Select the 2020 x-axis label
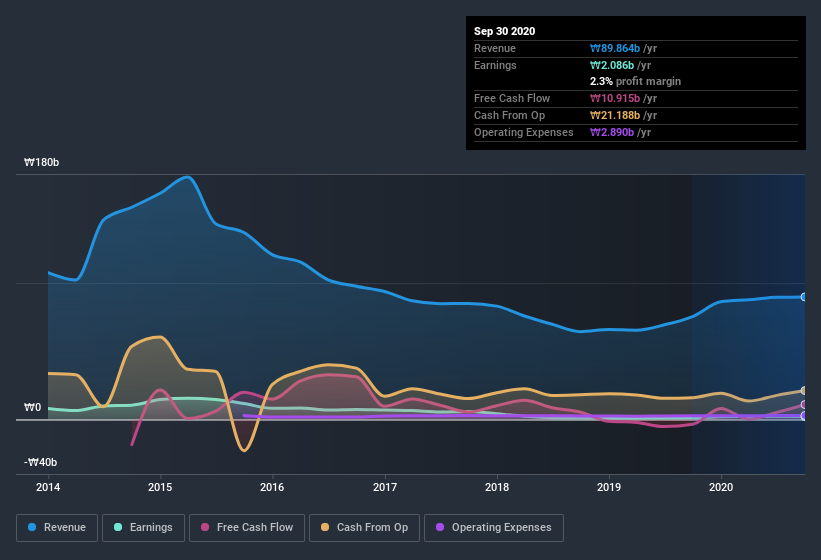Viewport: 821px width, 560px height. (x=721, y=487)
